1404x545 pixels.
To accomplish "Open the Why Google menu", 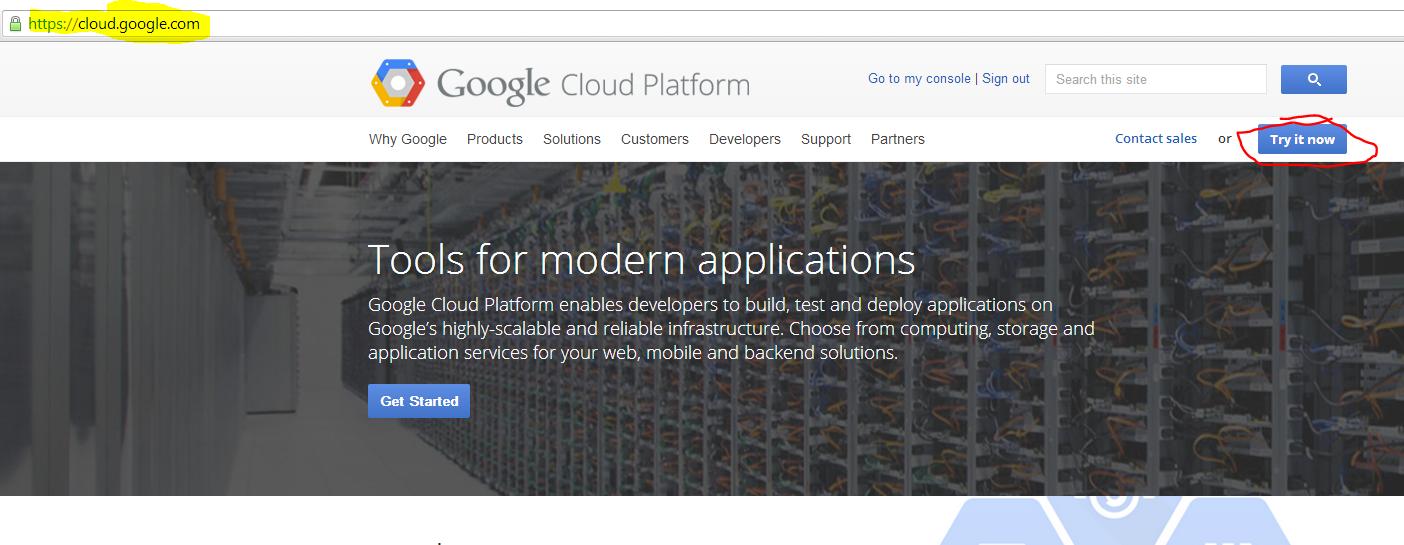I will click(x=408, y=139).
